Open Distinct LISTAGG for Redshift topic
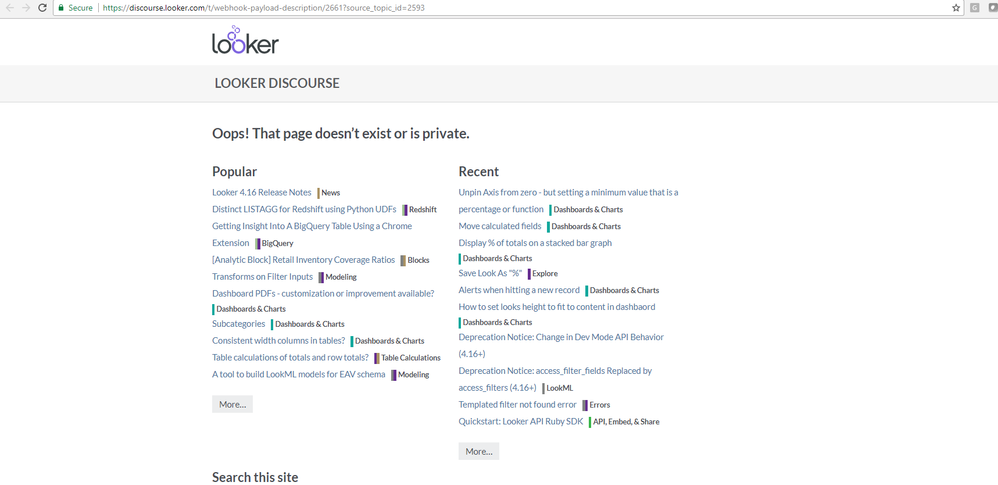The height and width of the screenshot is (485, 998). point(304,209)
